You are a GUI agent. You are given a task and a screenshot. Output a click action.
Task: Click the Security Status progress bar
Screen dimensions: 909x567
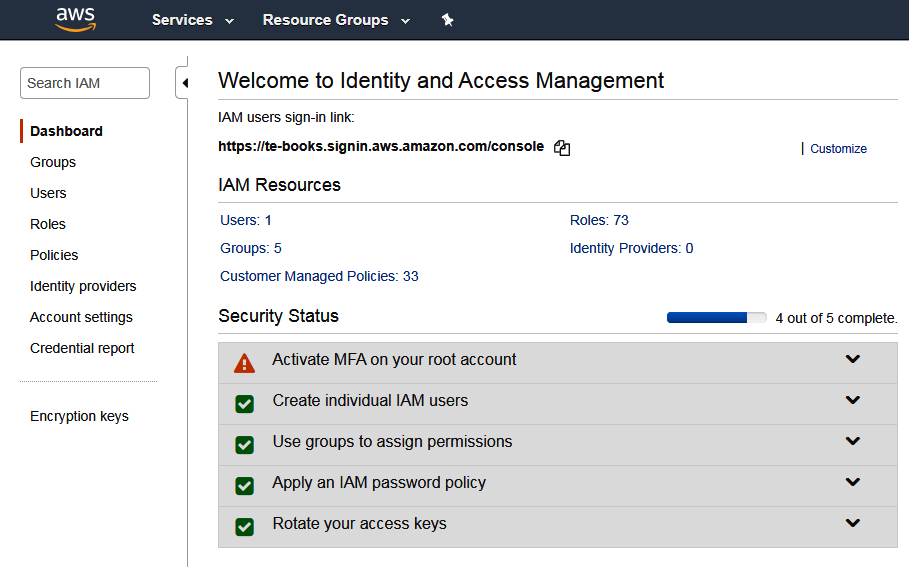click(x=717, y=318)
